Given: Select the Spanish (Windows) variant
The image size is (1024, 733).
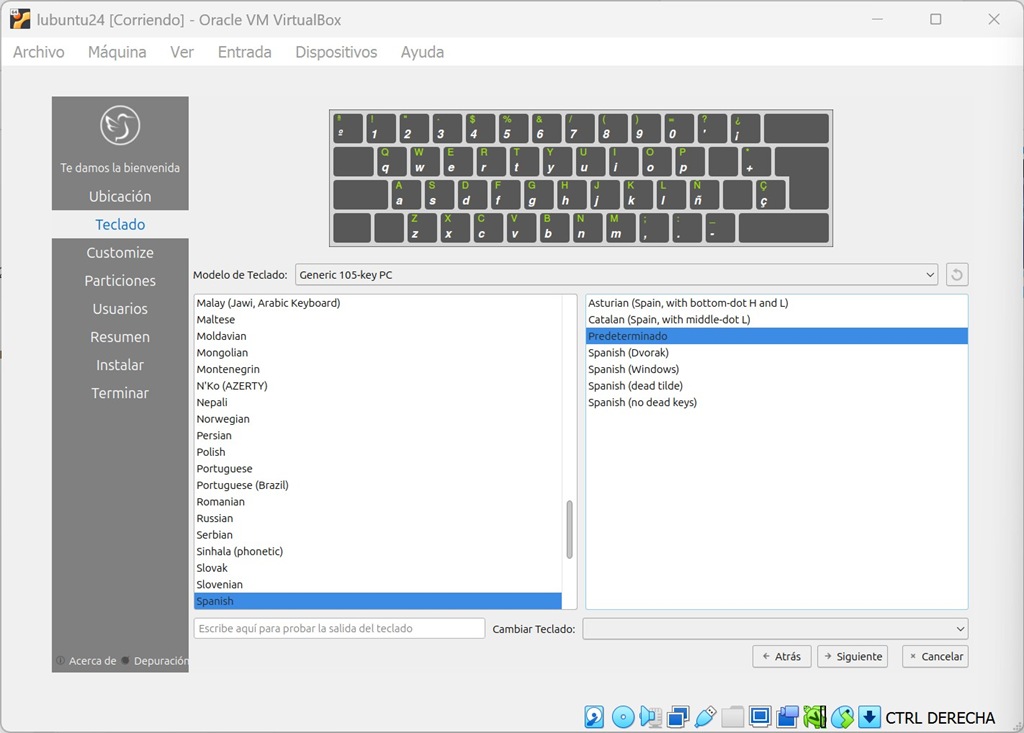Looking at the screenshot, I should pos(633,369).
